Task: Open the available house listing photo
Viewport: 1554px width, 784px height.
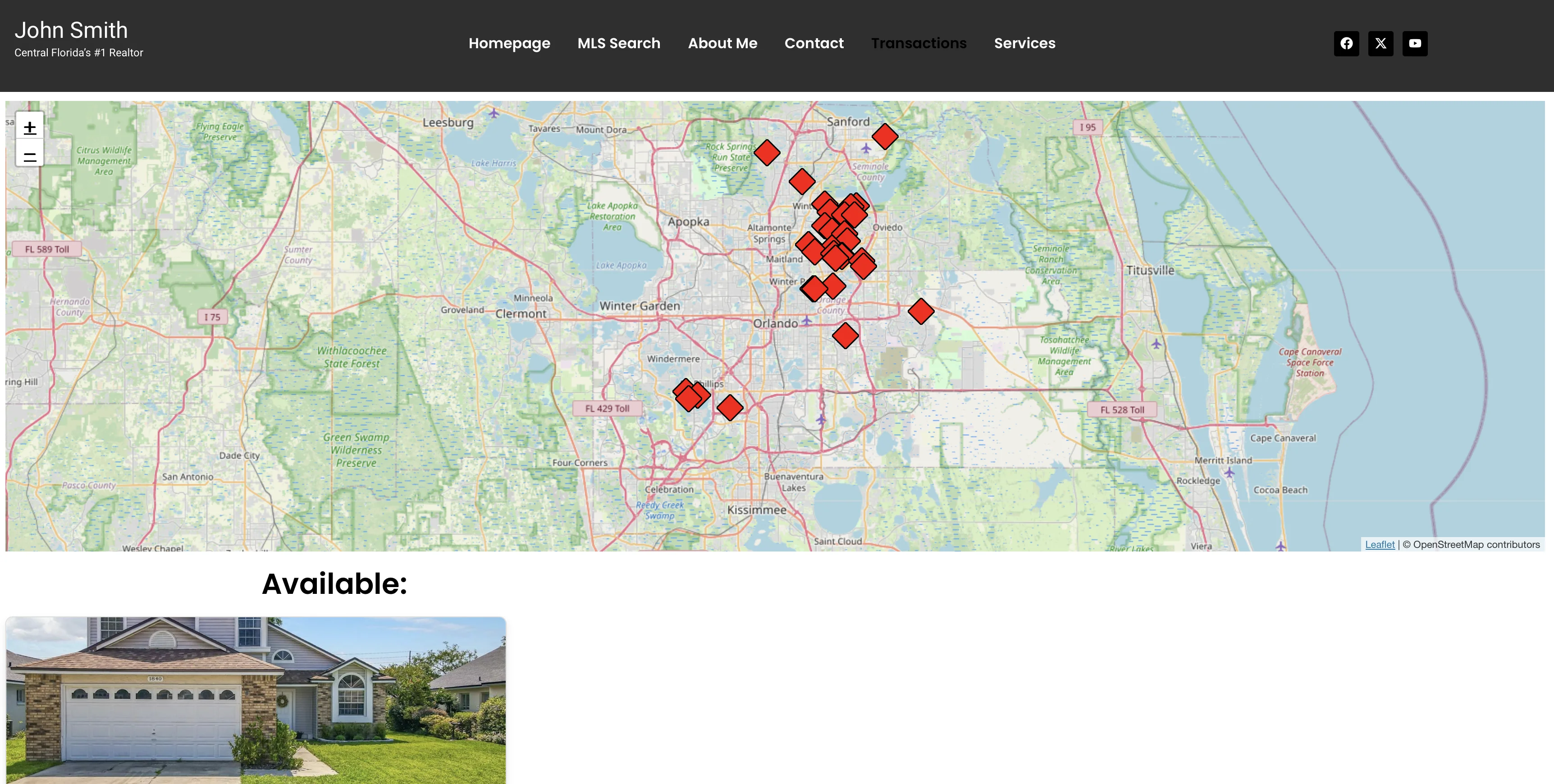Action: click(x=256, y=700)
